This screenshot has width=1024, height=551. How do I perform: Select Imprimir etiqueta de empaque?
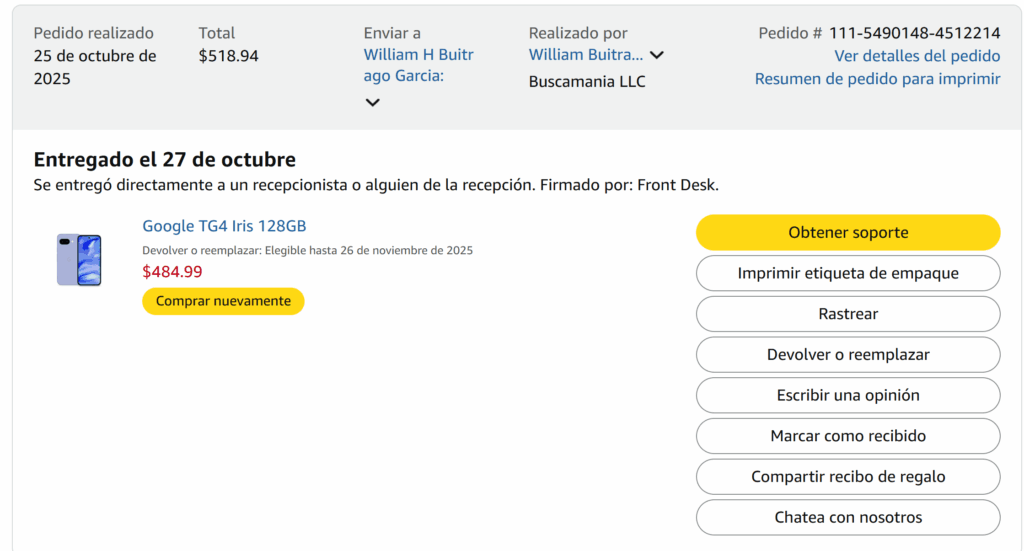(848, 273)
